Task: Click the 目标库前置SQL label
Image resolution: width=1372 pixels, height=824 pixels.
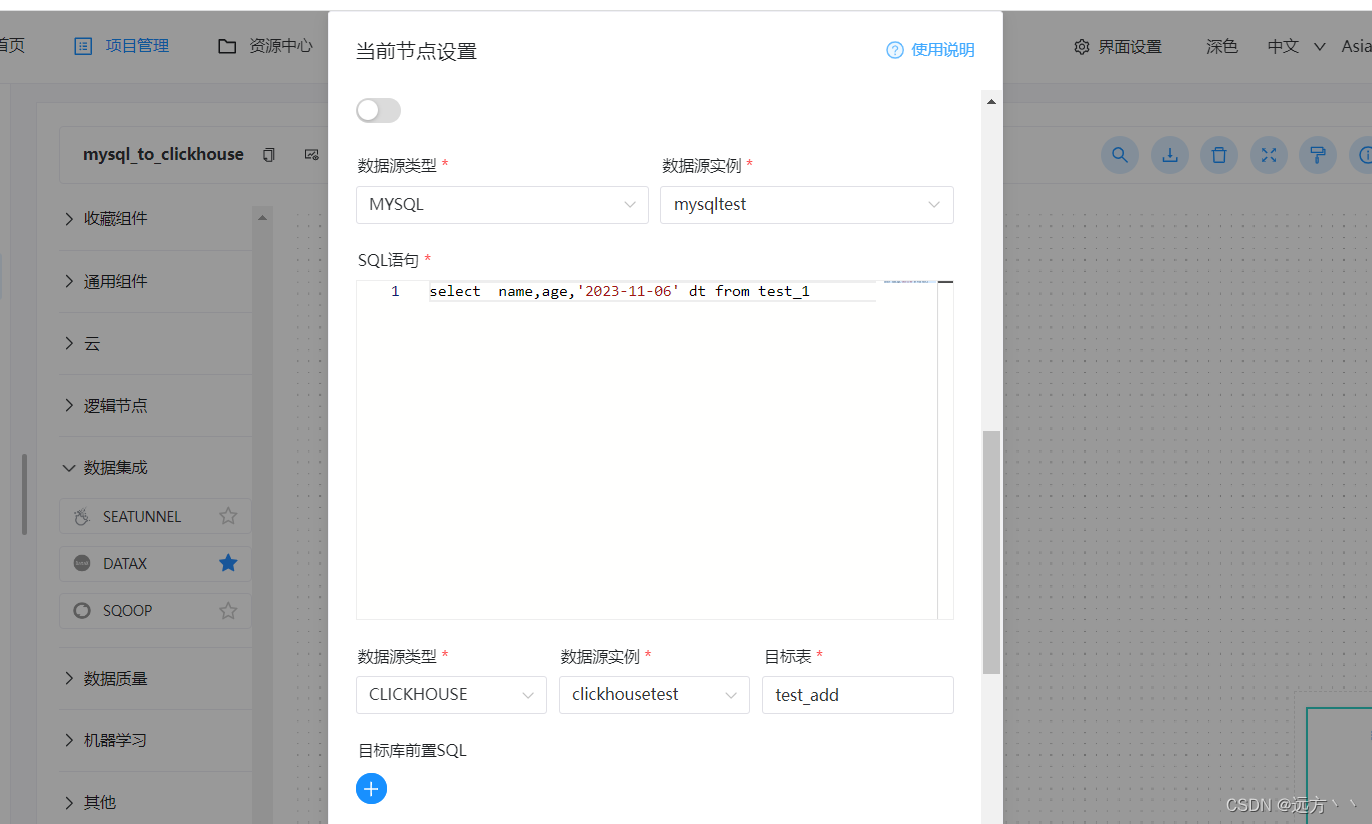Action: 412,751
